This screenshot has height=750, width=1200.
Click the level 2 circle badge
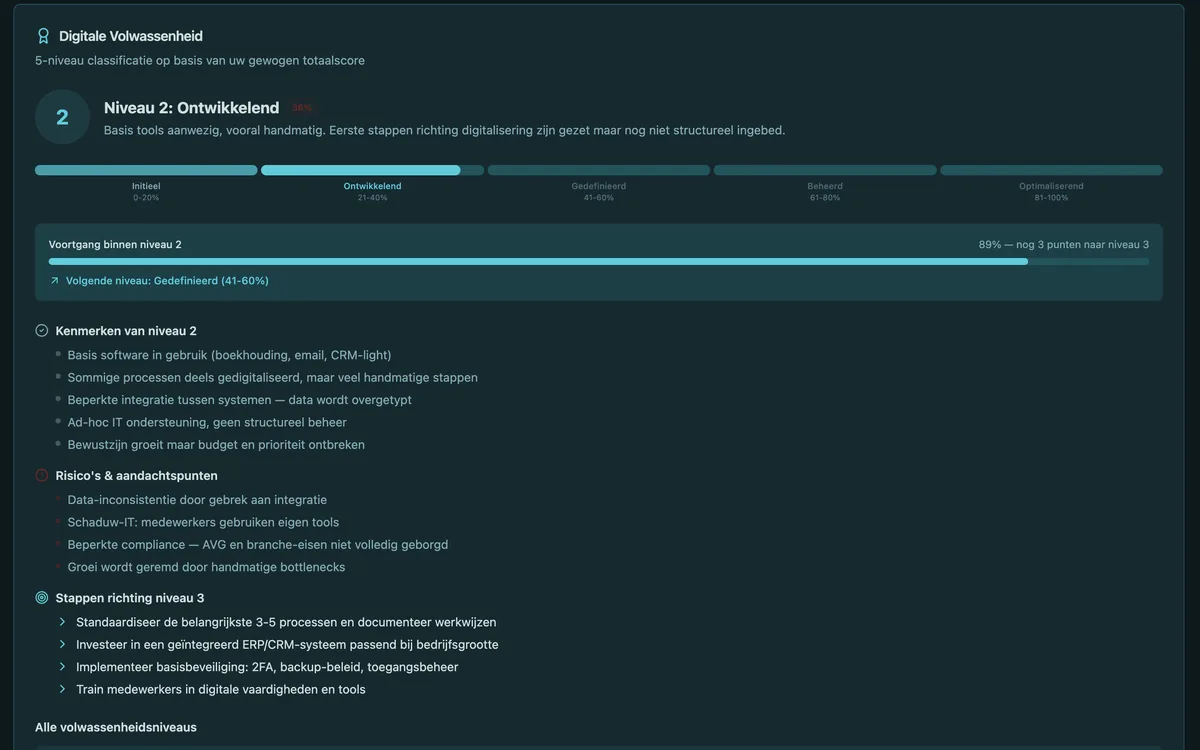(62, 117)
